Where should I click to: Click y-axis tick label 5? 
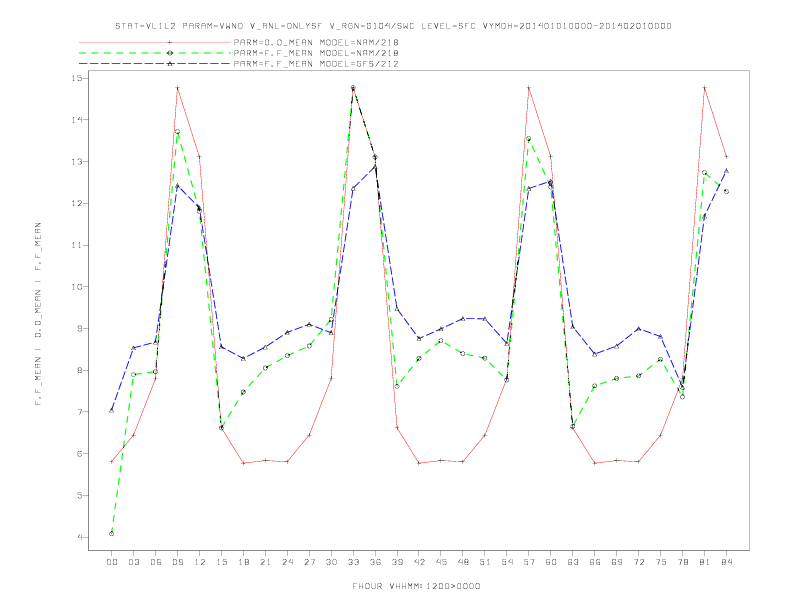[79, 495]
